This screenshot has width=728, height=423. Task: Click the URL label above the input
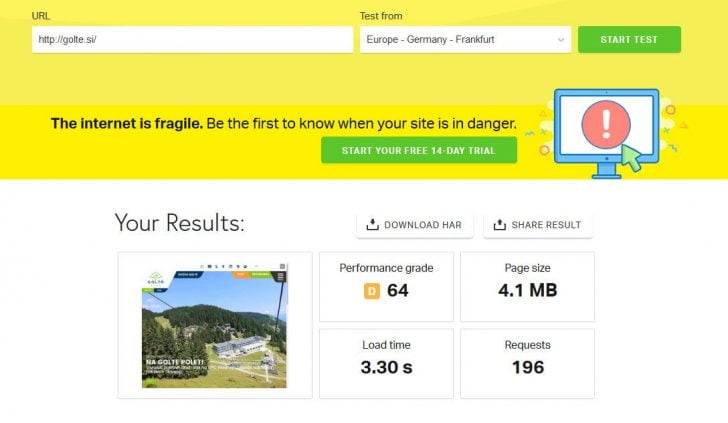(41, 16)
